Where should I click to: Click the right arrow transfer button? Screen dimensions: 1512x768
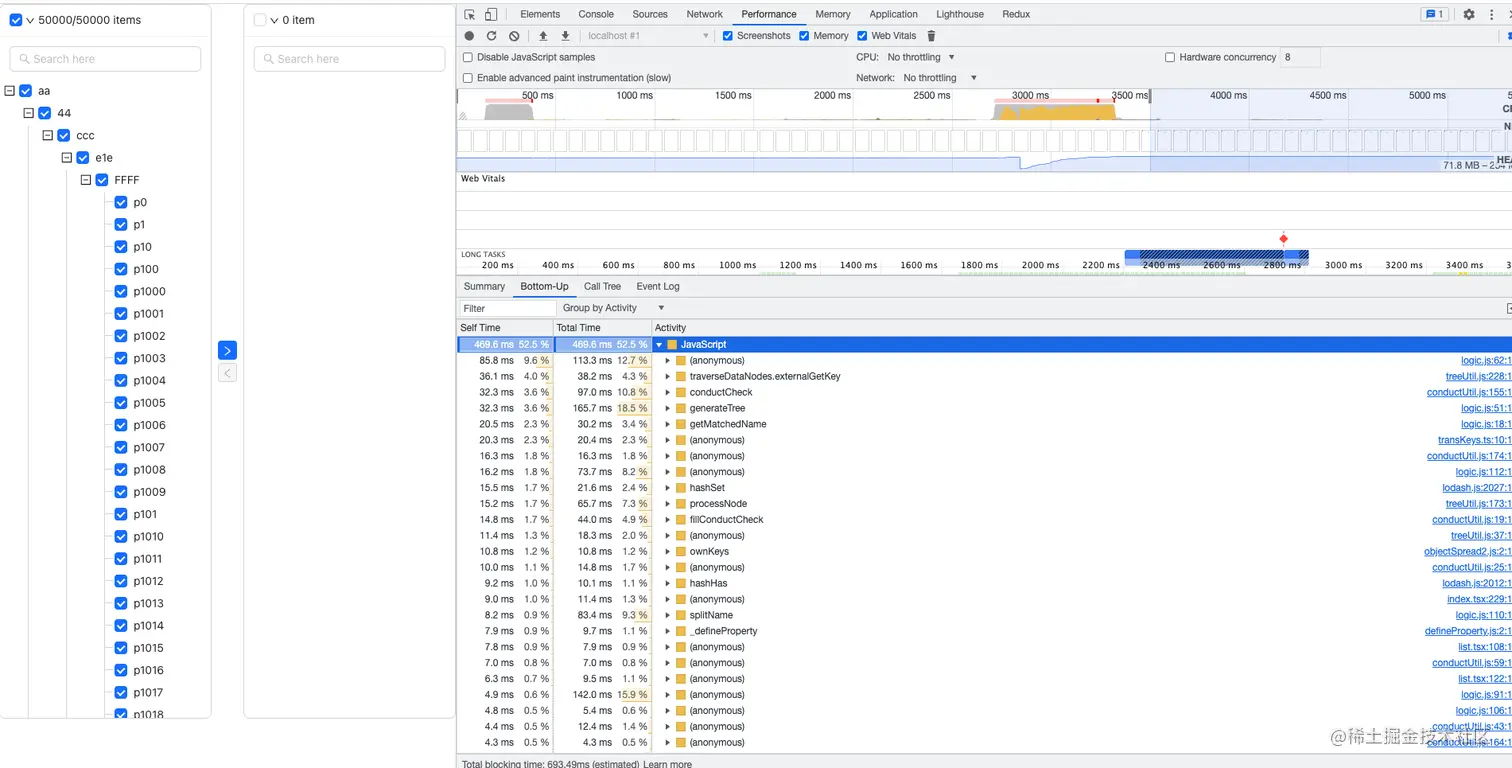pos(227,350)
